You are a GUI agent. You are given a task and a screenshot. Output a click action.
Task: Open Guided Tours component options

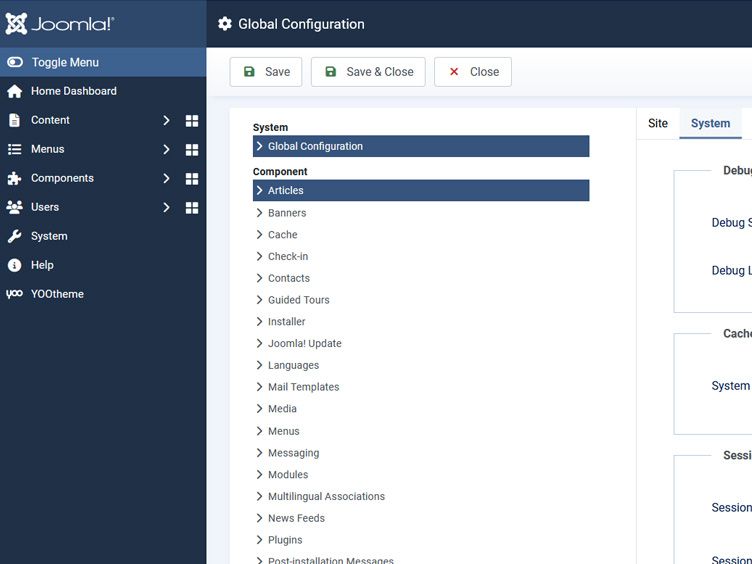tap(299, 300)
